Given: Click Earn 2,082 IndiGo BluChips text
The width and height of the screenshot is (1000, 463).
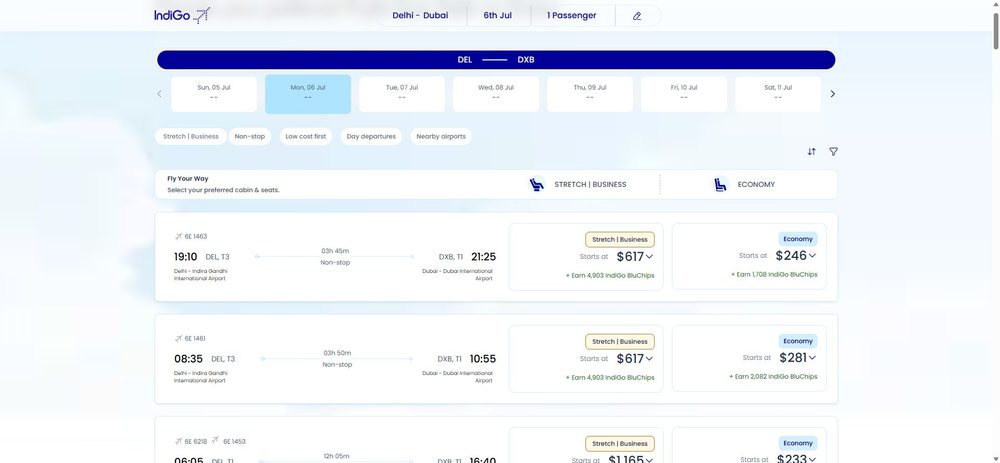Looking at the screenshot, I should tap(774, 377).
